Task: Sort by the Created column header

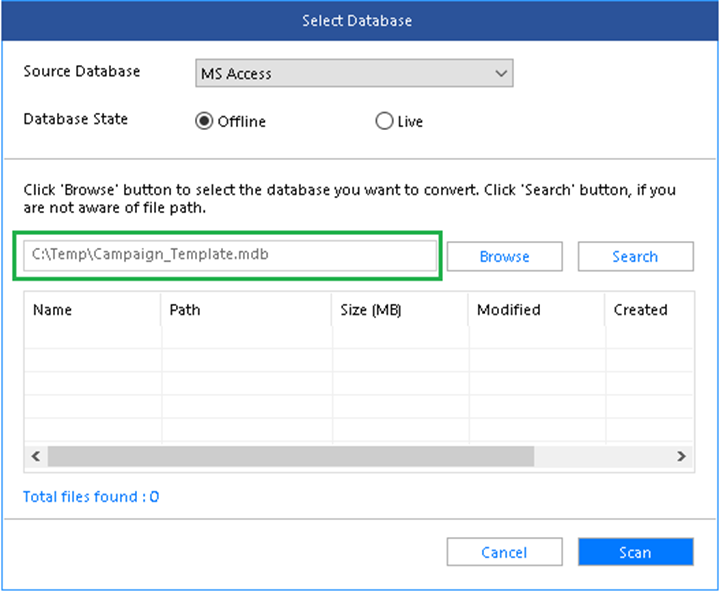Action: [649, 310]
